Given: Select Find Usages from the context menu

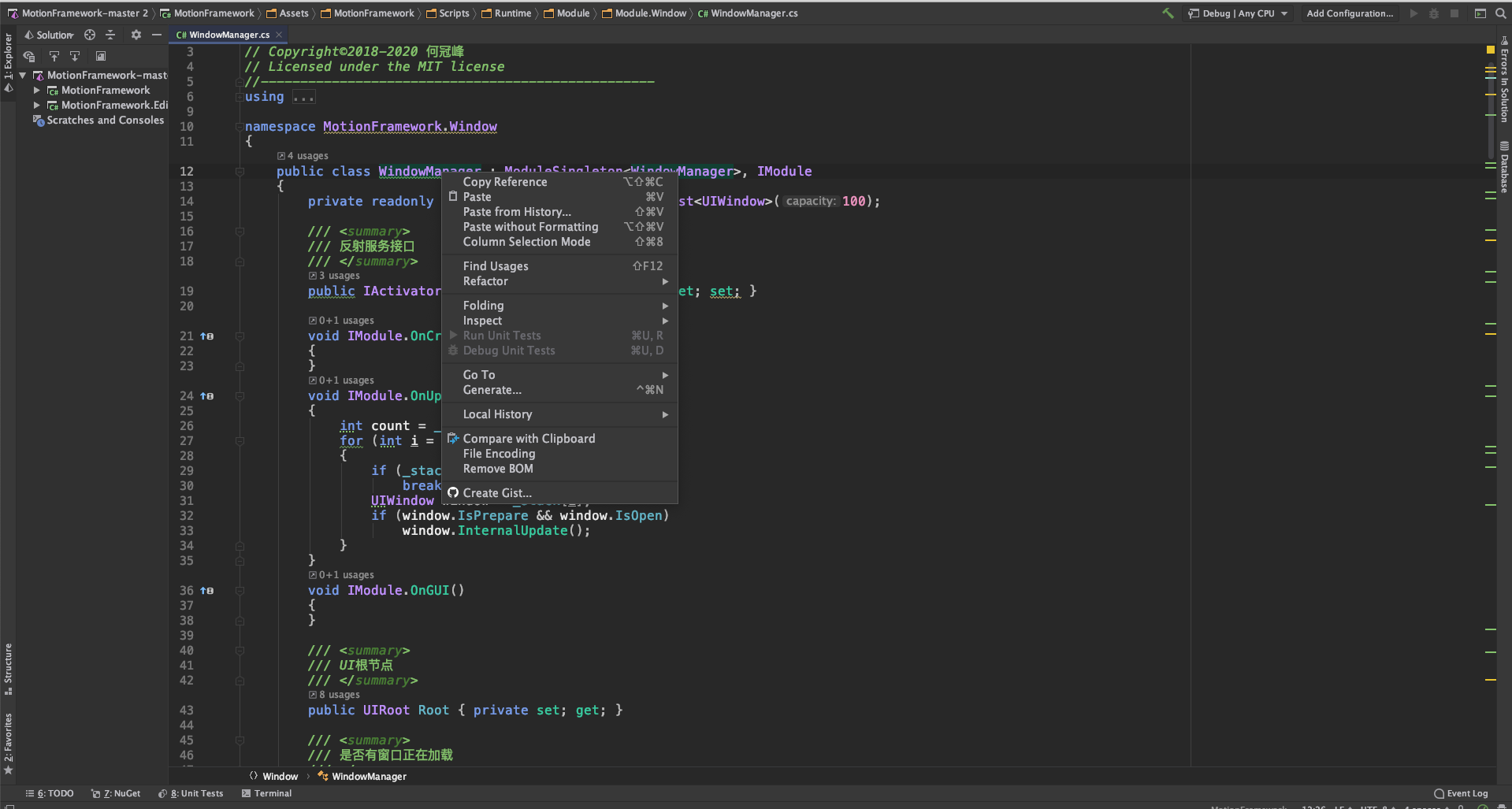Looking at the screenshot, I should 495,265.
